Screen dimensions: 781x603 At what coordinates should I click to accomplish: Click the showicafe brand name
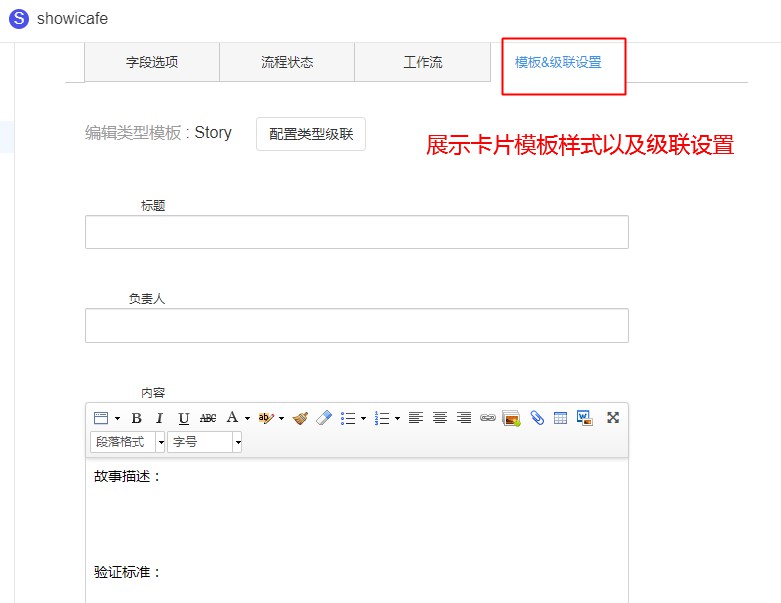coord(72,18)
